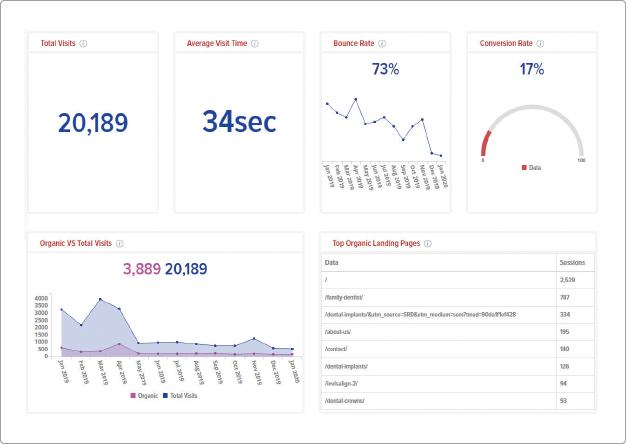Click the info icon beside Bounce Rate

pyautogui.click(x=382, y=44)
